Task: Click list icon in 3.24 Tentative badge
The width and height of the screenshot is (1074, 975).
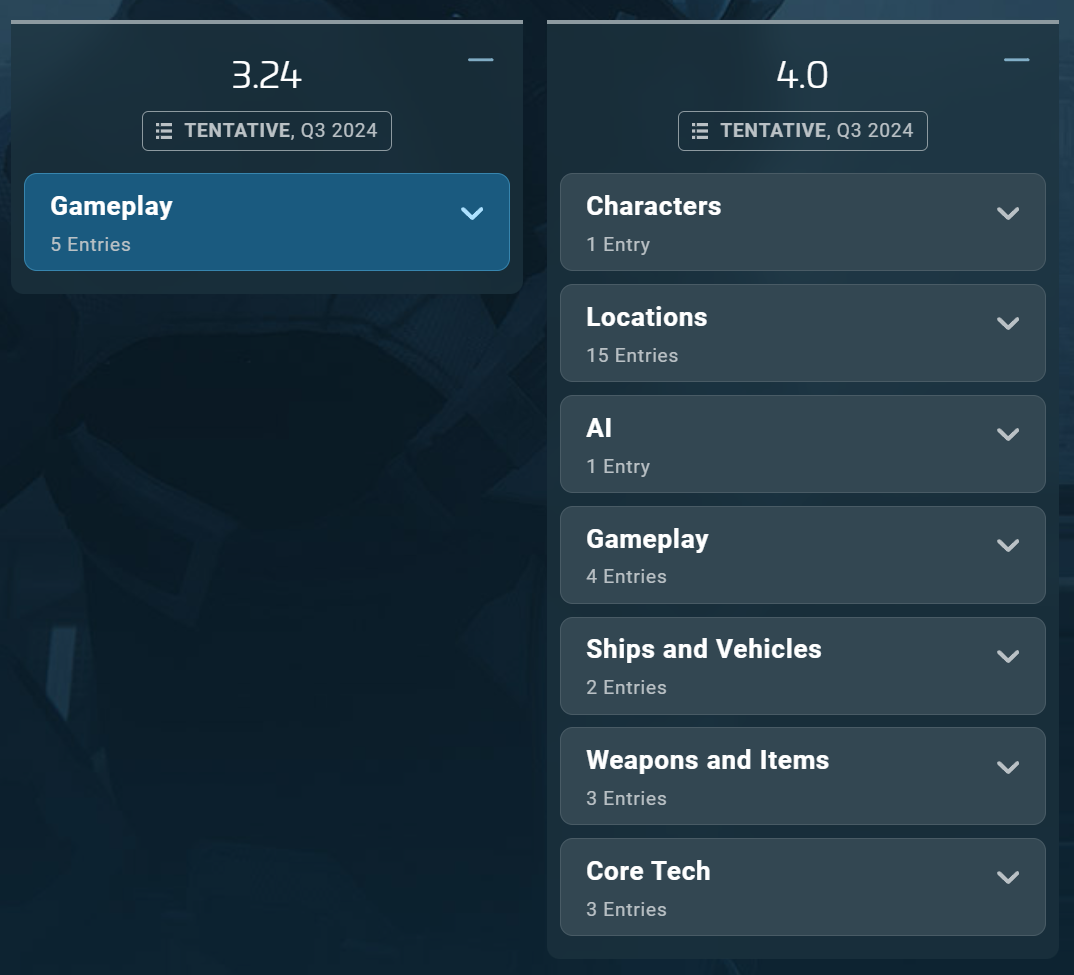Action: coord(164,131)
